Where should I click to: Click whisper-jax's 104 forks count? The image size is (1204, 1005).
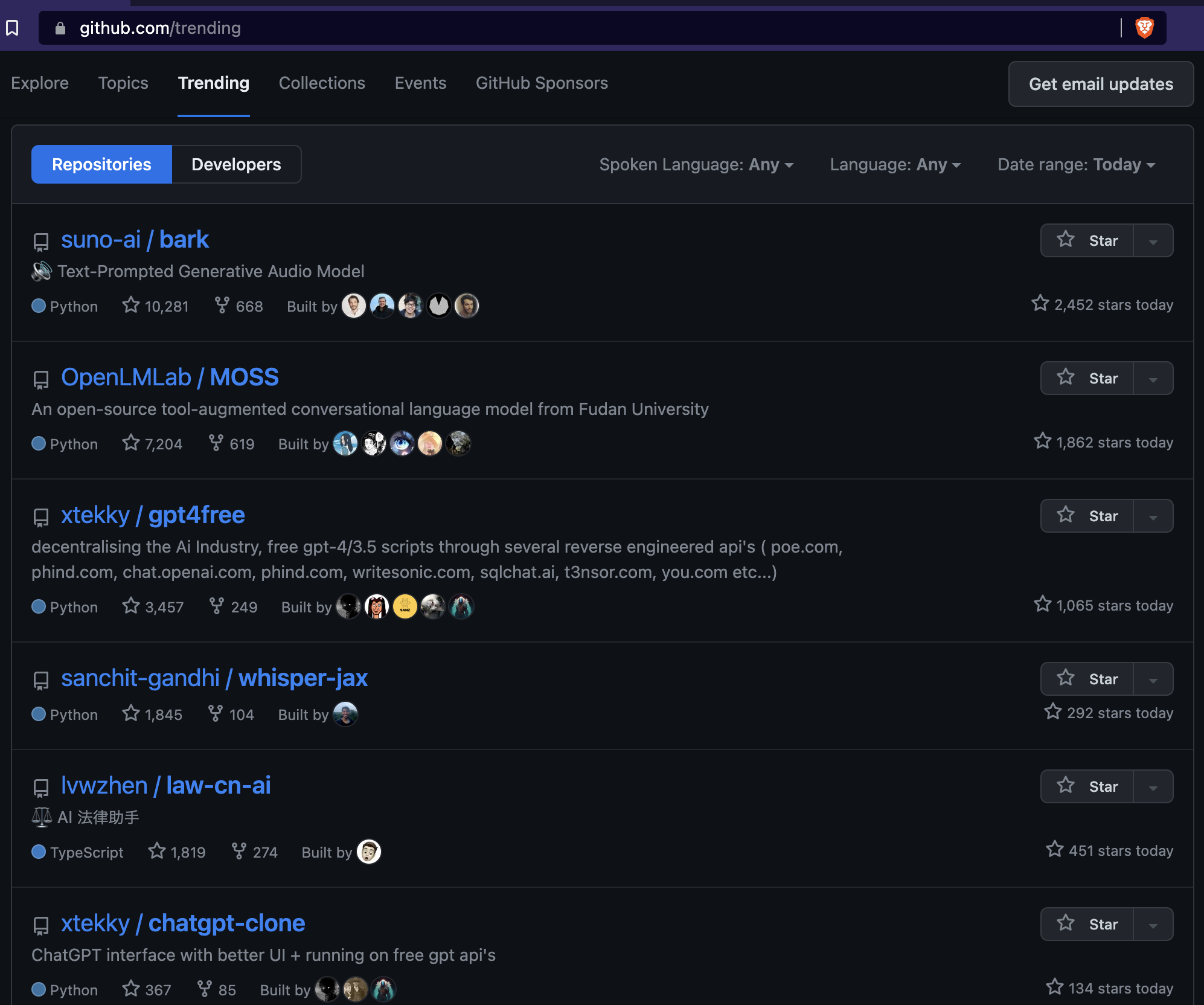point(231,714)
